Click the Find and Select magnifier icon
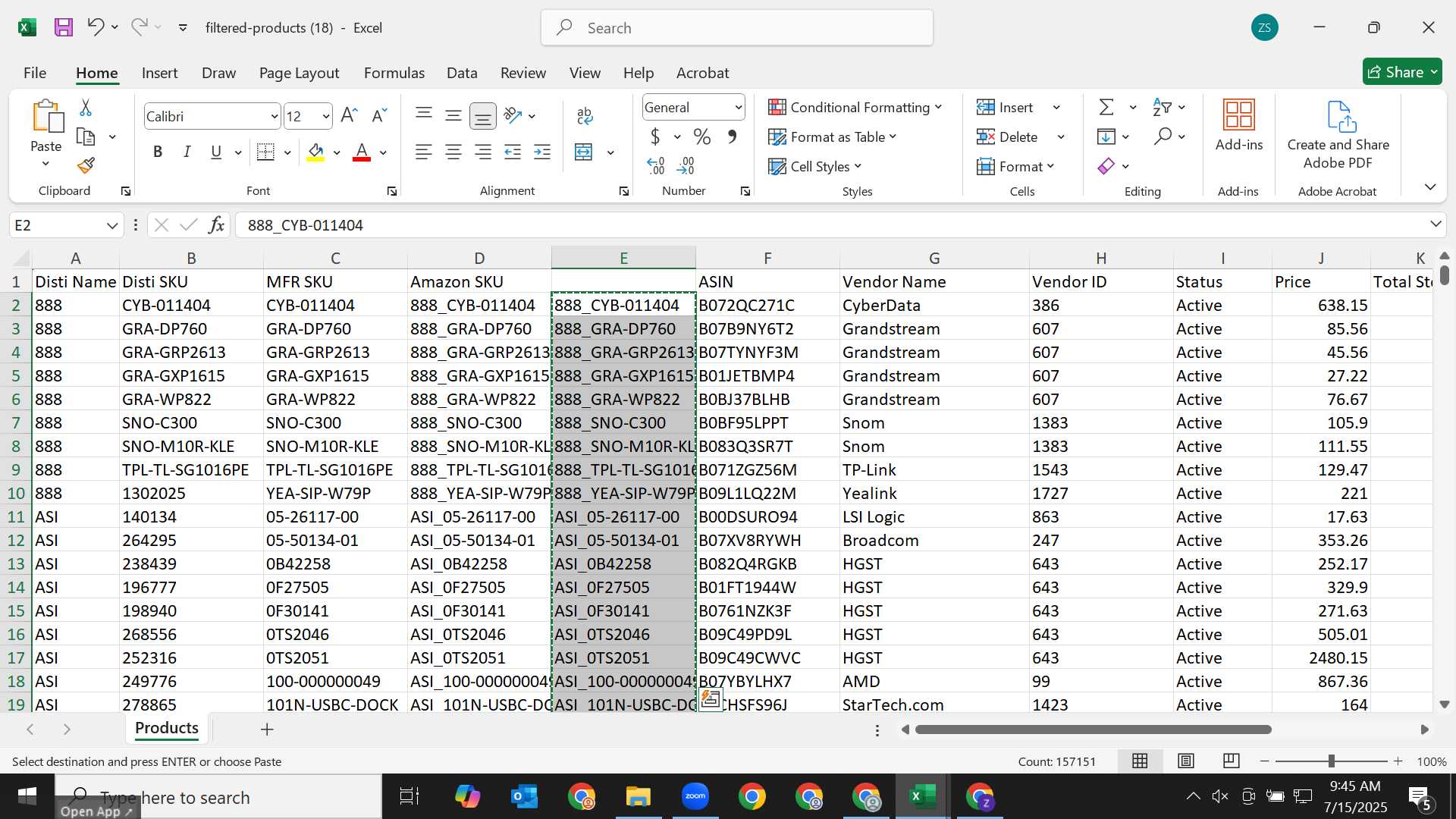Viewport: 1456px width, 819px height. click(1163, 136)
